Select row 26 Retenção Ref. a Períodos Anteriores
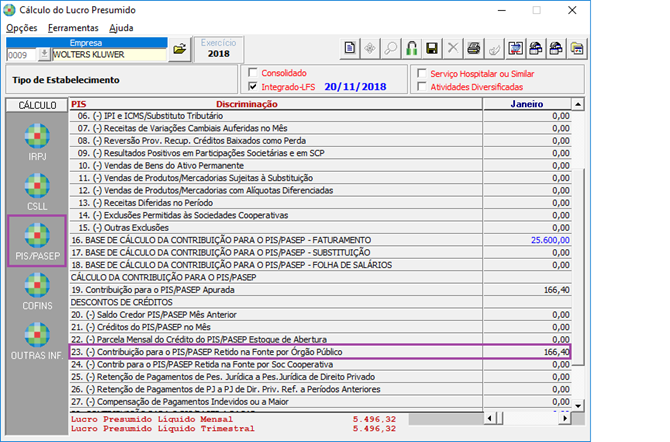670x442 pixels. 320,389
